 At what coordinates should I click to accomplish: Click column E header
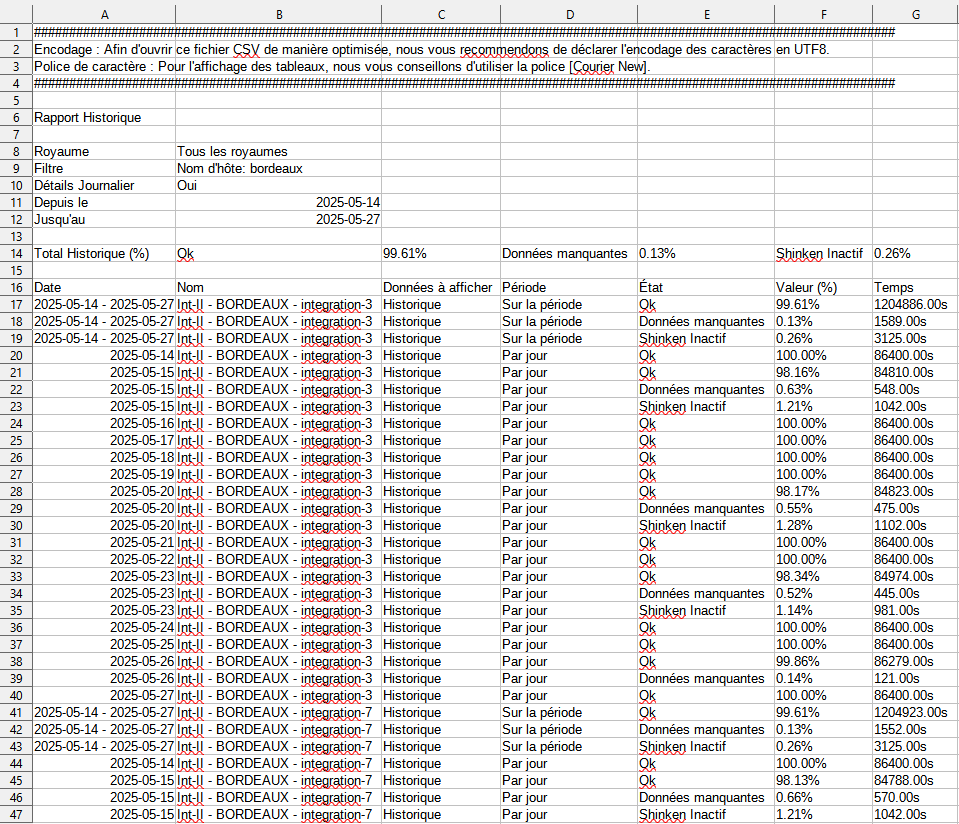point(705,14)
